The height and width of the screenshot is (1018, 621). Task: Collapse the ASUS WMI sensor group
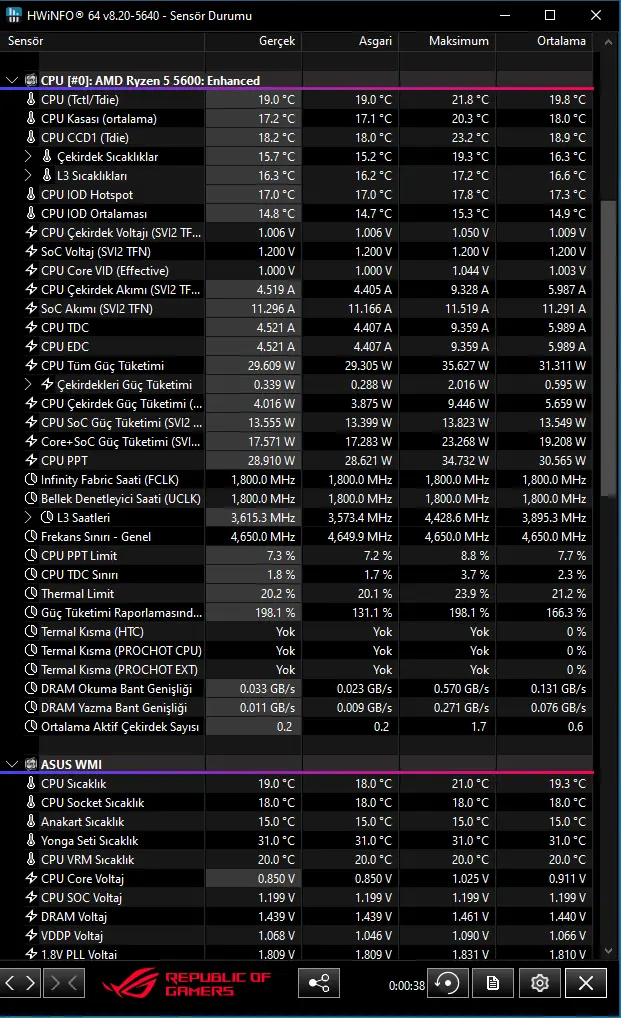[12, 764]
